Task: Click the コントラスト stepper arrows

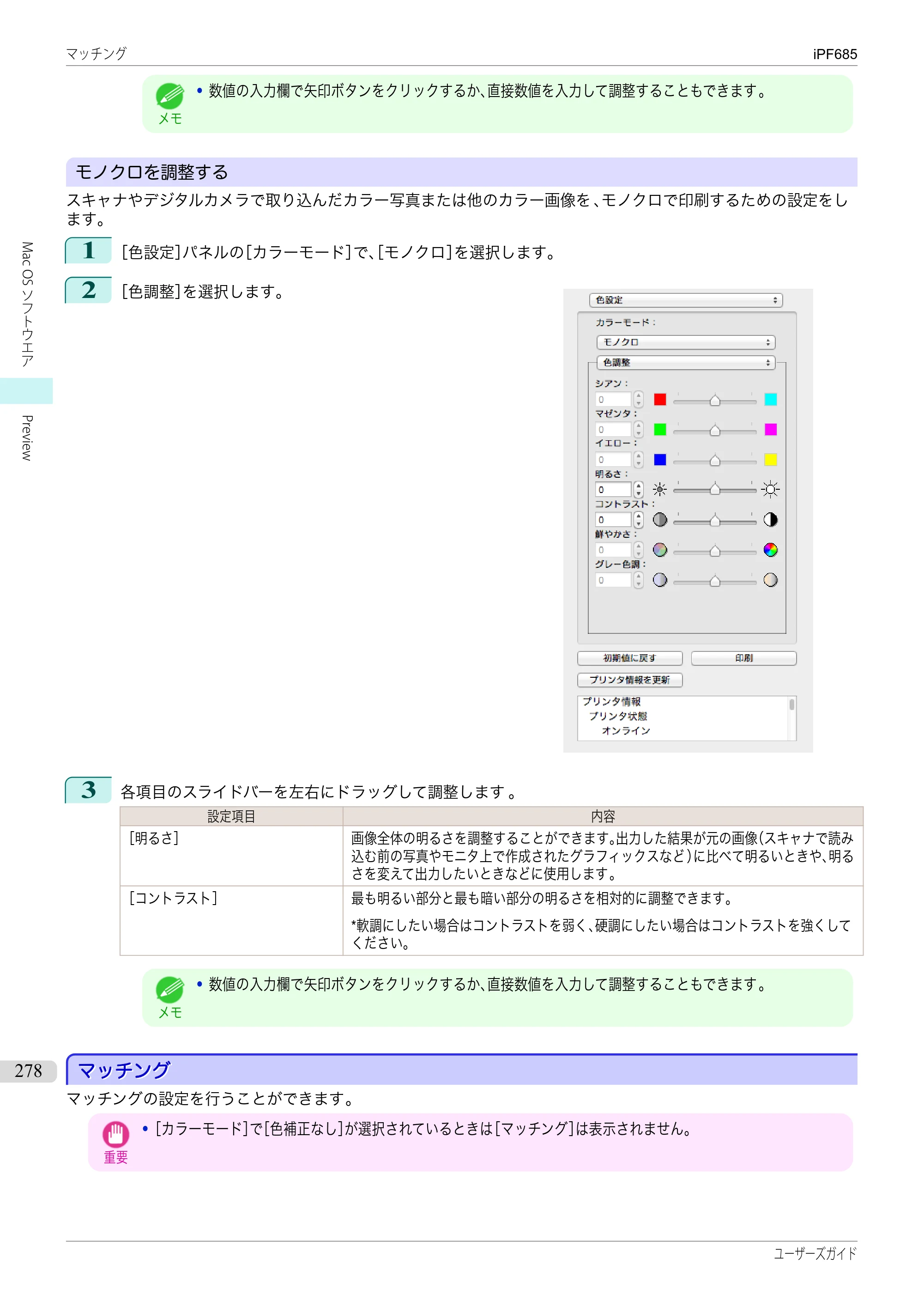Action: pos(638,520)
